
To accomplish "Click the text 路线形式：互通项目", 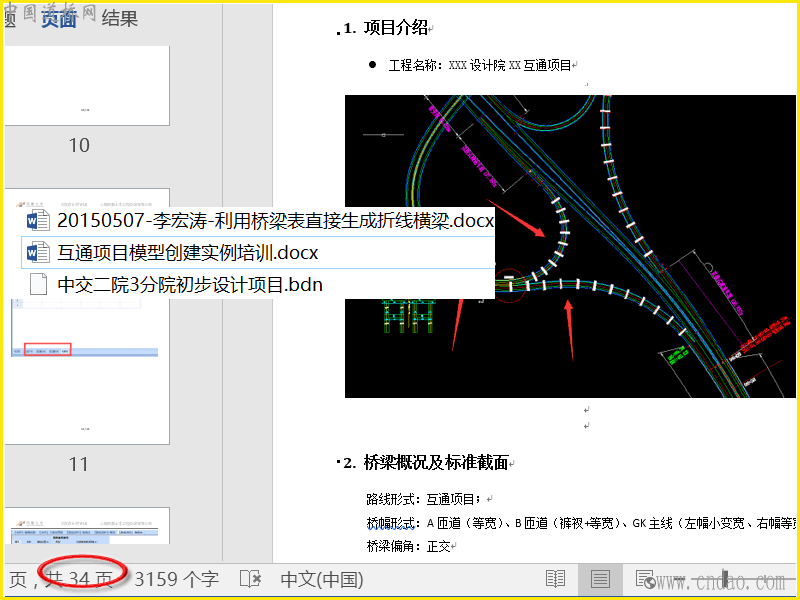I will pos(423,499).
